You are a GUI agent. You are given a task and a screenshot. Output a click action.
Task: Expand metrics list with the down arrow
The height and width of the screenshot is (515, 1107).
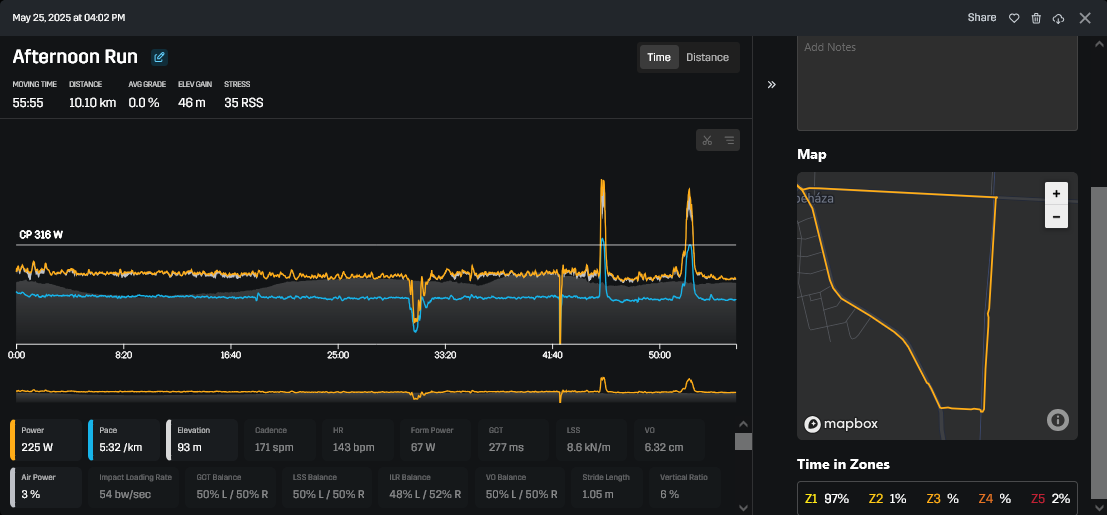[x=743, y=507]
